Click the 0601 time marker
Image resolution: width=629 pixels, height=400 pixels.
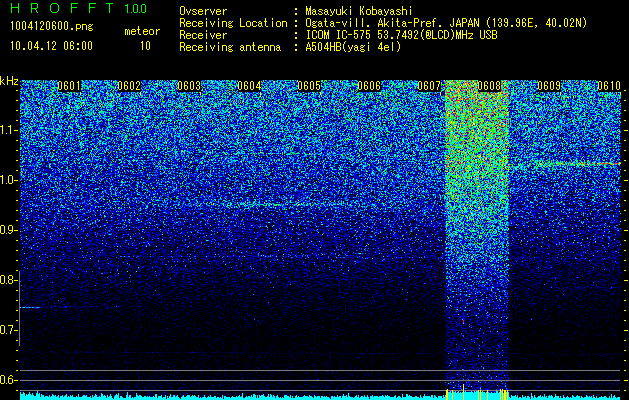coord(69,86)
